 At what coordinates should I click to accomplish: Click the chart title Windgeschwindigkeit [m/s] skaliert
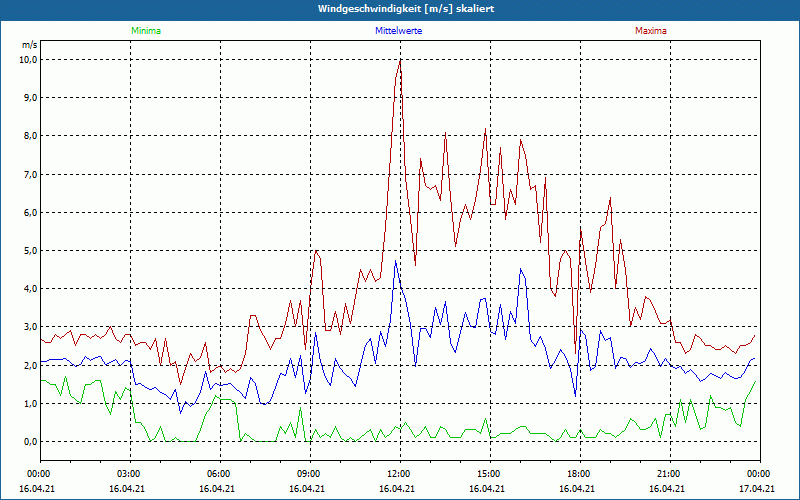tap(406, 9)
